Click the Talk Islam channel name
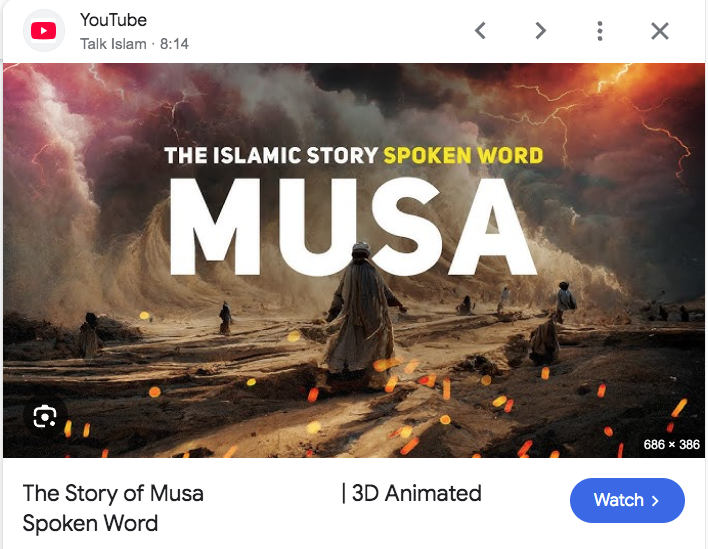Screen dimensions: 708x549 (113, 44)
